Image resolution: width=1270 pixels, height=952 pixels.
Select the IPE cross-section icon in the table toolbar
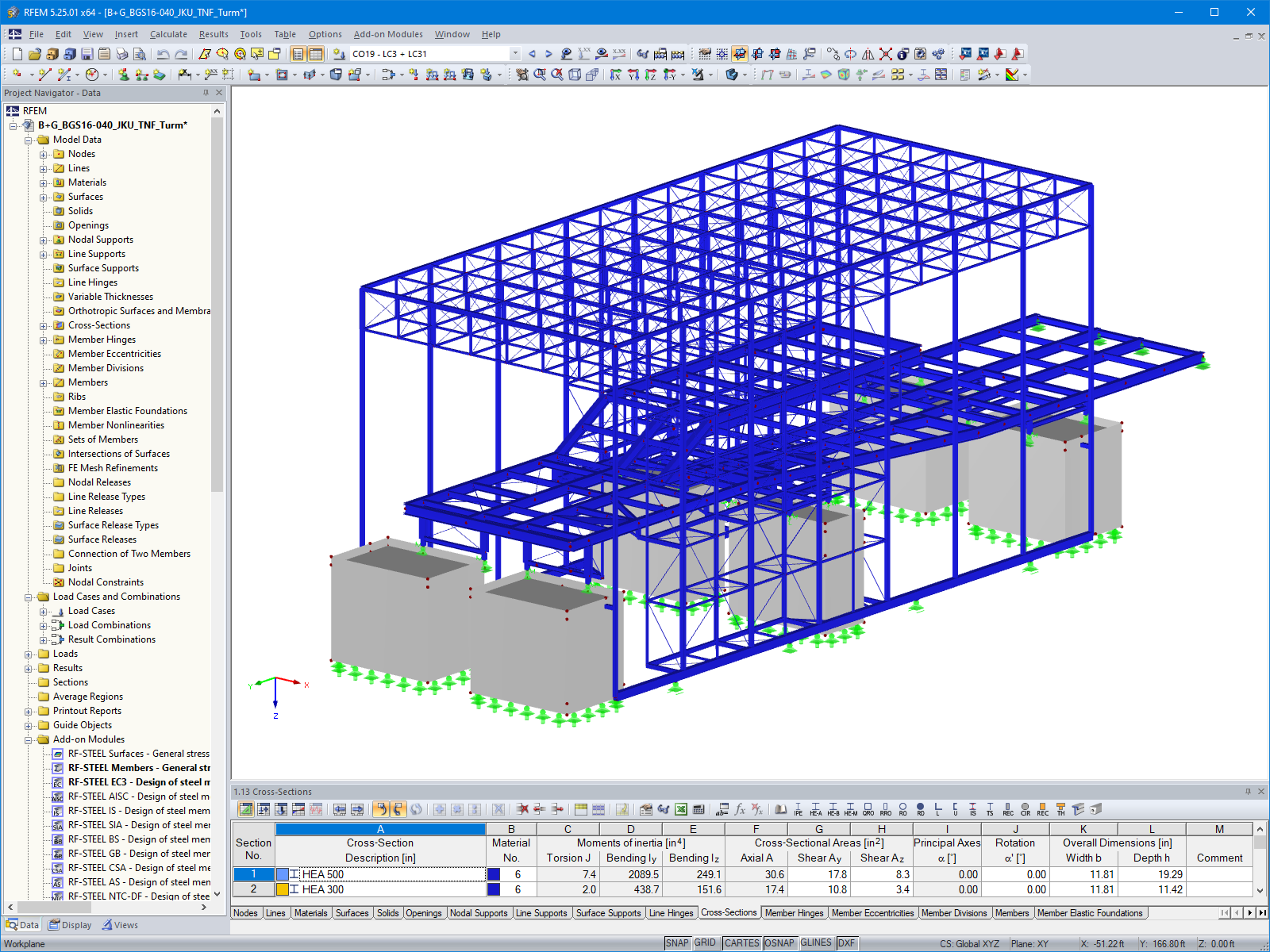click(798, 810)
